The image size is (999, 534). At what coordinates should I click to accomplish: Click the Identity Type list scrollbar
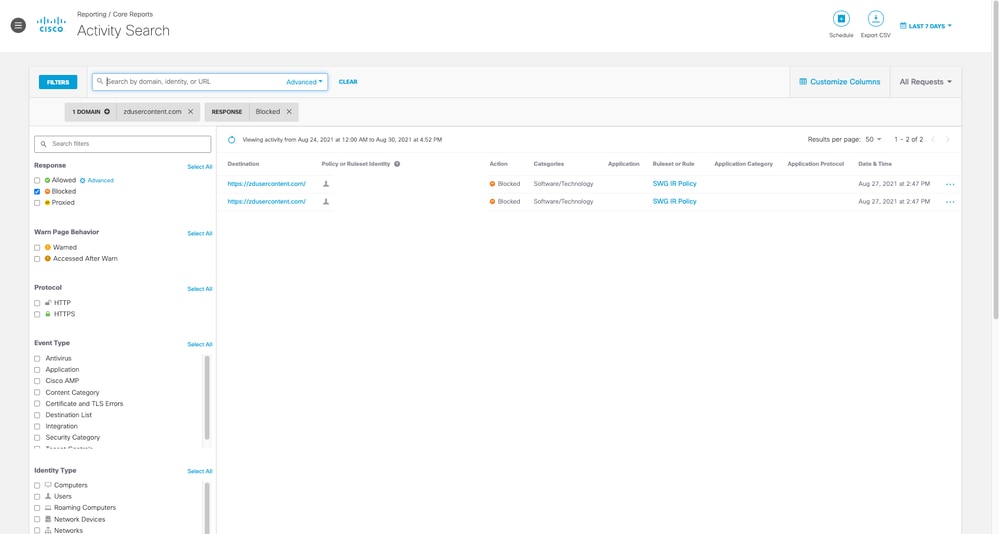pyautogui.click(x=207, y=507)
